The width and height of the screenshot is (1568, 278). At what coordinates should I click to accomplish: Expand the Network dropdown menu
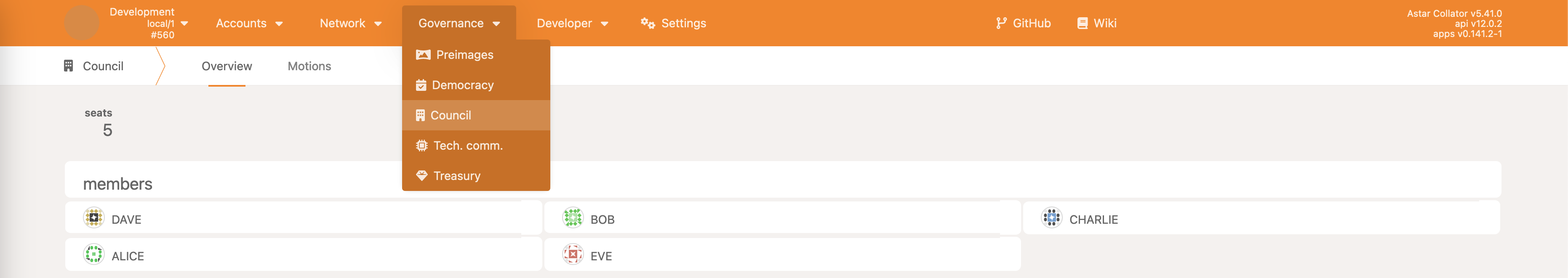click(x=350, y=23)
